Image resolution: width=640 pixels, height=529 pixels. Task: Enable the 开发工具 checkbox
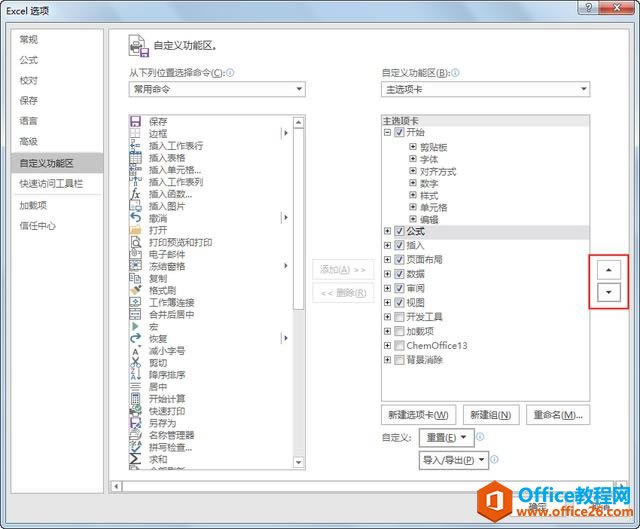point(400,317)
